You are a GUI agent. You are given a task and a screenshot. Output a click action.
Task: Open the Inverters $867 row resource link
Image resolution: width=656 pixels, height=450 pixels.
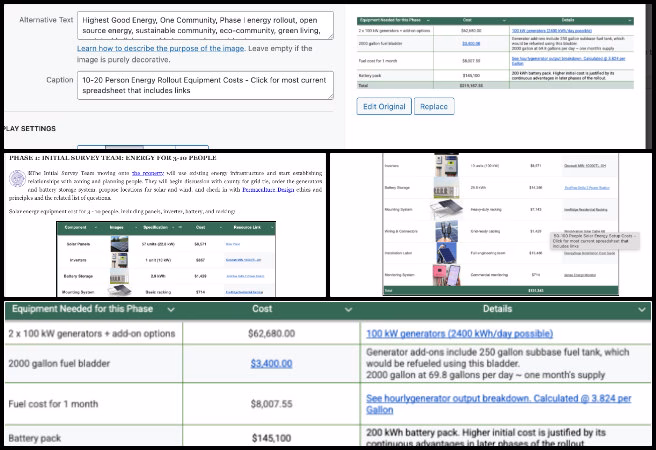(x=243, y=260)
